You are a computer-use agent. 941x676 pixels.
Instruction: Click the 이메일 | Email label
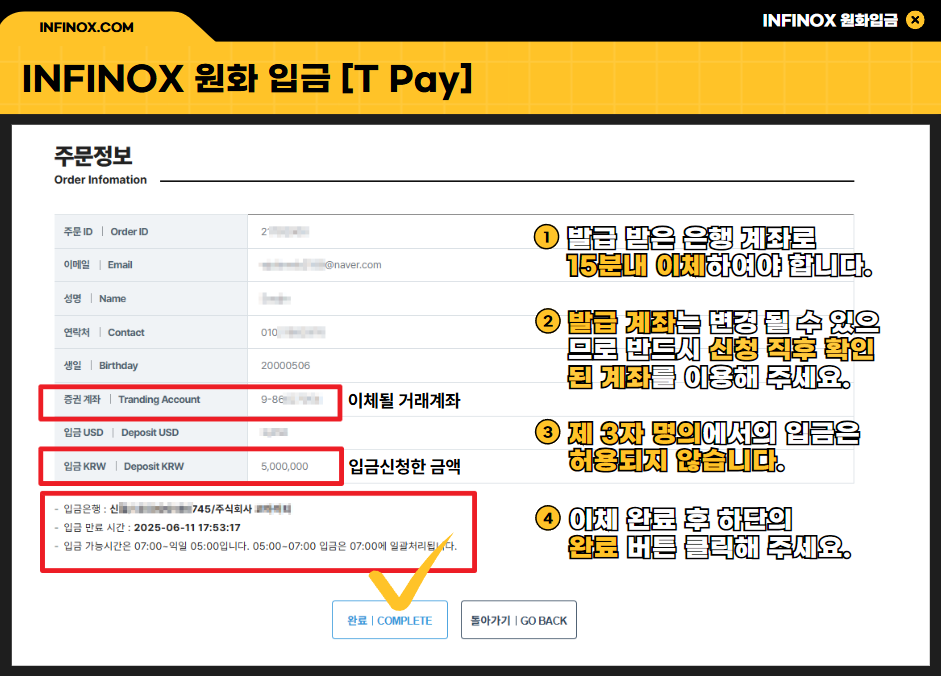(x=98, y=265)
